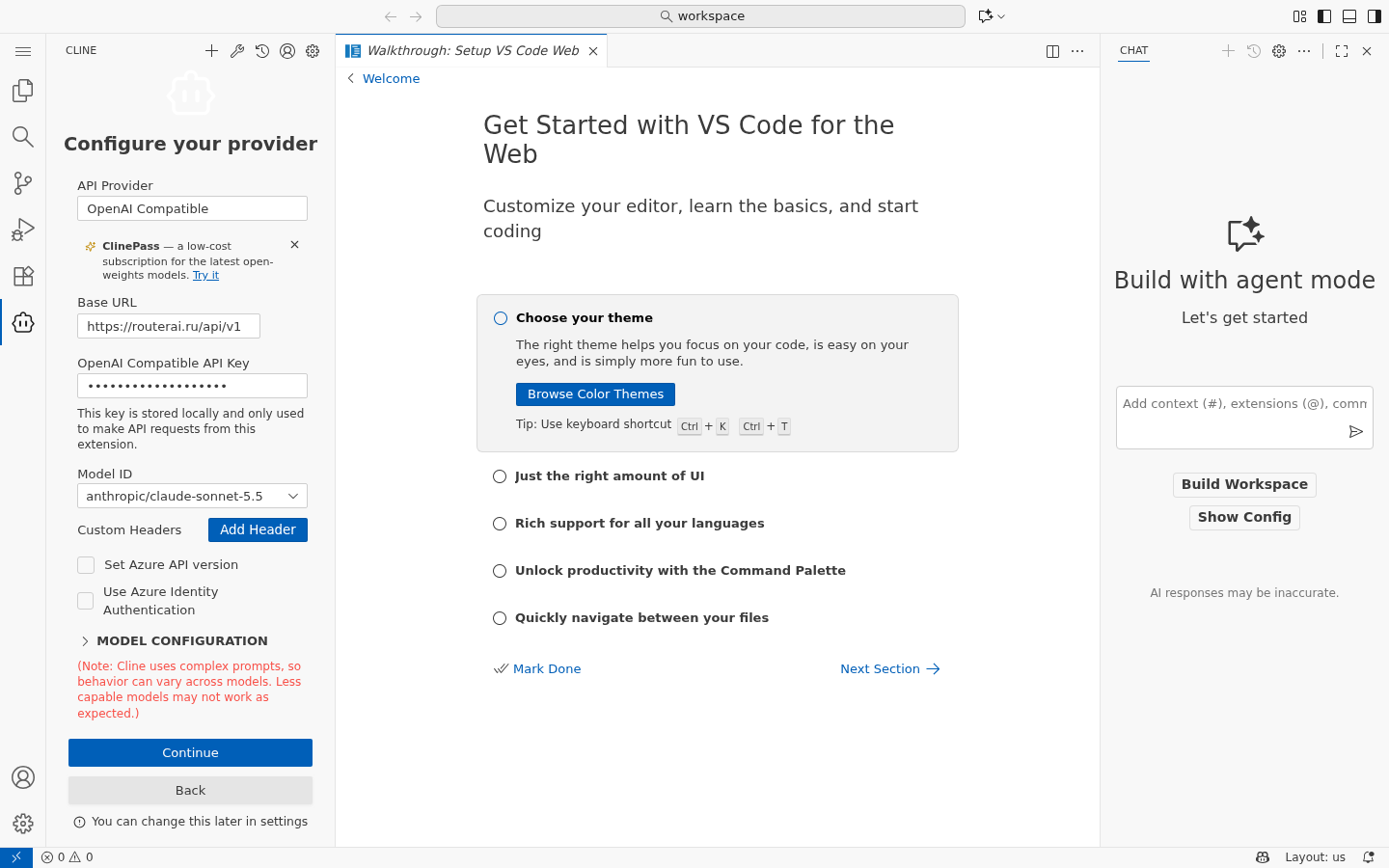
Task: Enable Set Azure API version checkbox
Action: 86,565
